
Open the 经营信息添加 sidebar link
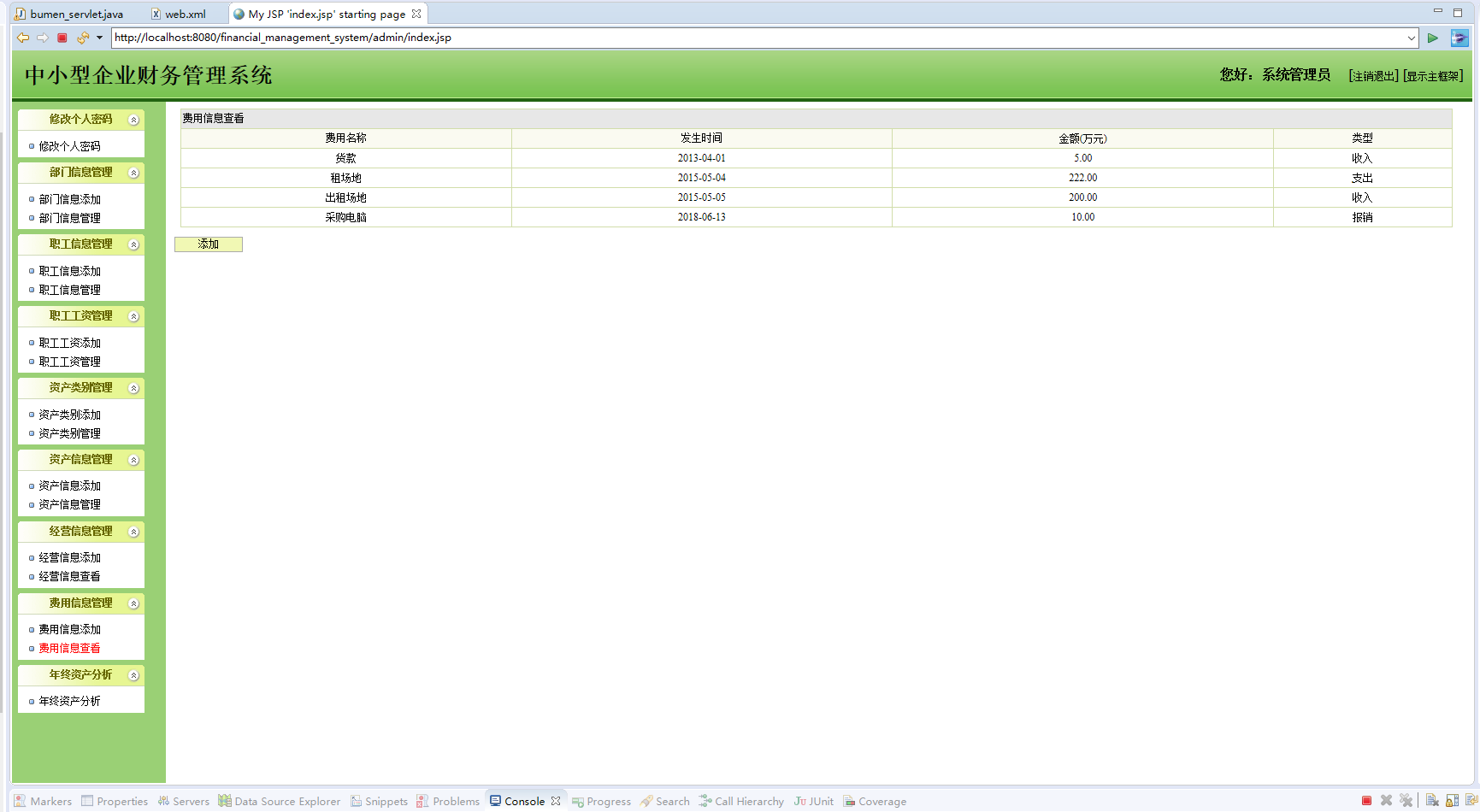coord(69,557)
